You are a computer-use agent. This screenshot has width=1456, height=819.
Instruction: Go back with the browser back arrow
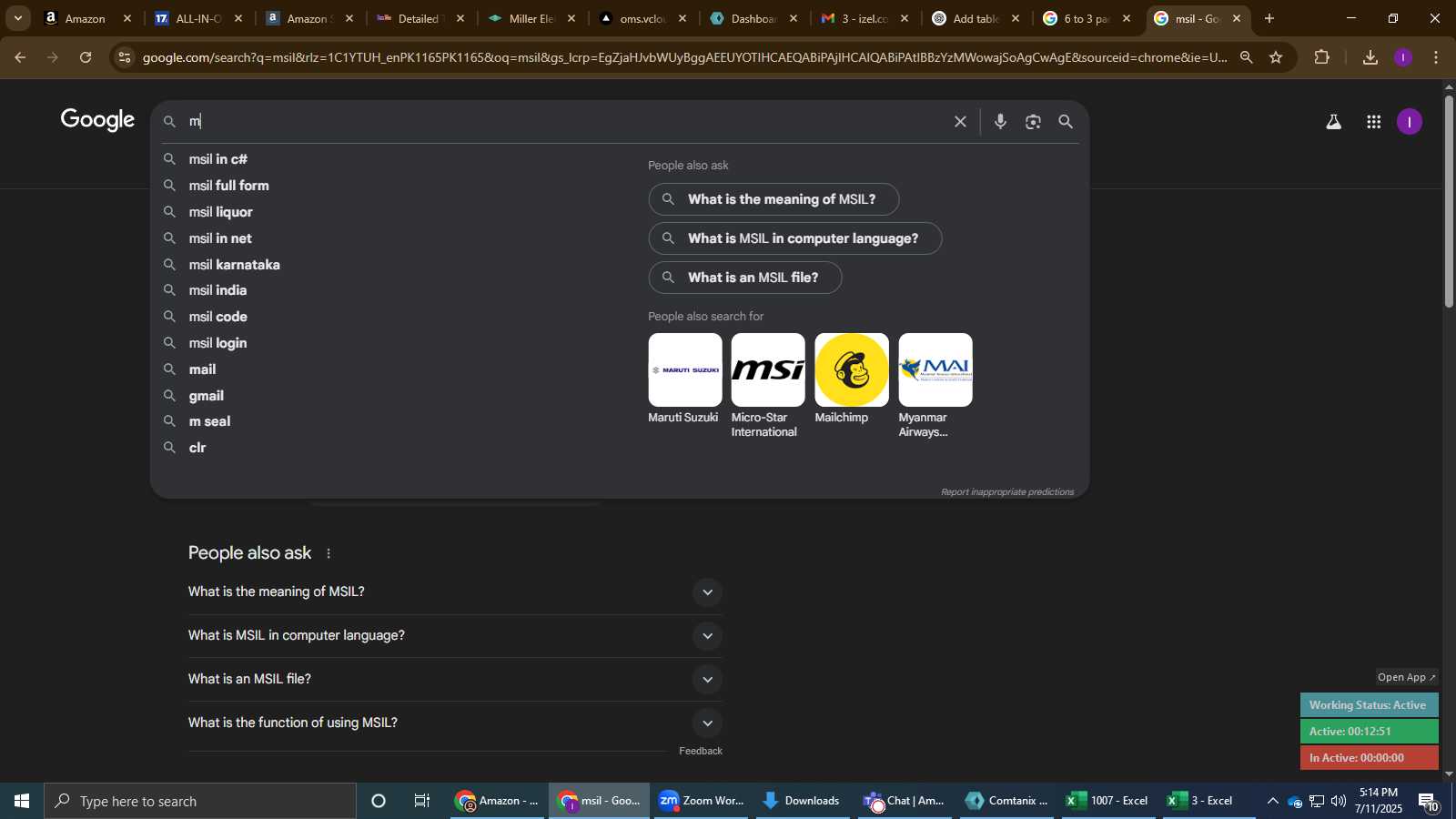pyautogui.click(x=20, y=57)
